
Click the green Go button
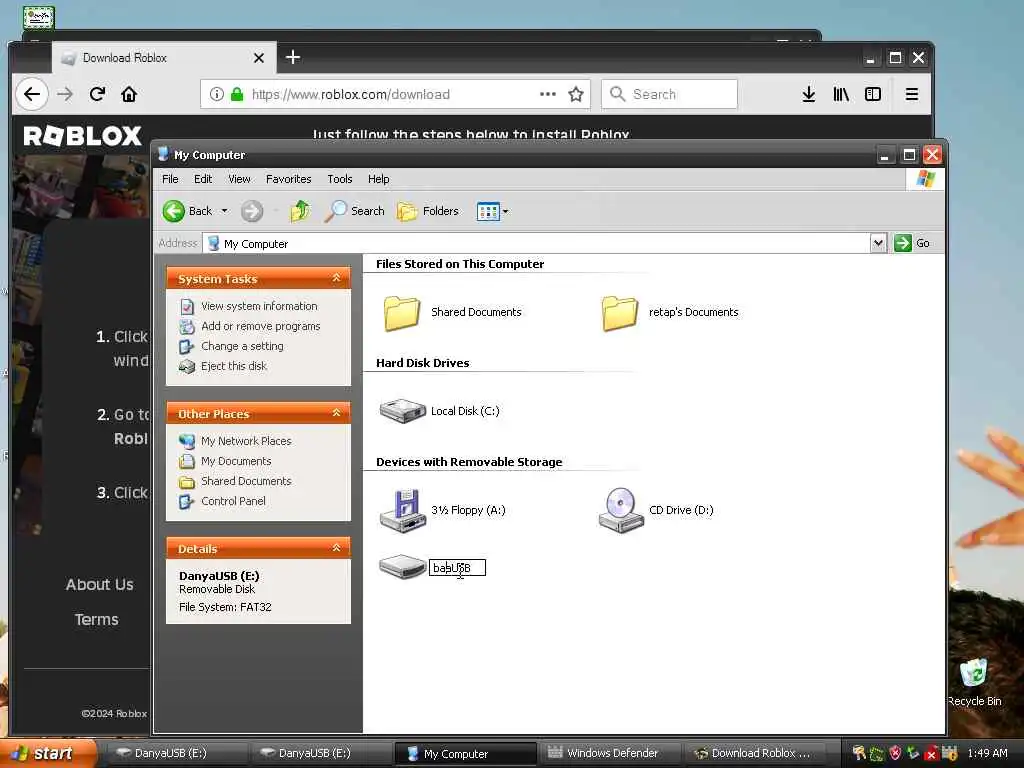[912, 243]
